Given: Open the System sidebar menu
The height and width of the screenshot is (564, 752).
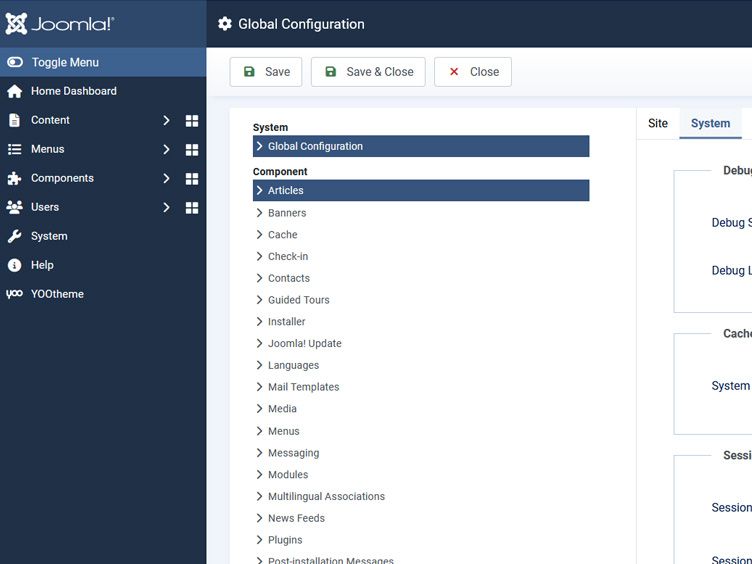Looking at the screenshot, I should point(49,236).
